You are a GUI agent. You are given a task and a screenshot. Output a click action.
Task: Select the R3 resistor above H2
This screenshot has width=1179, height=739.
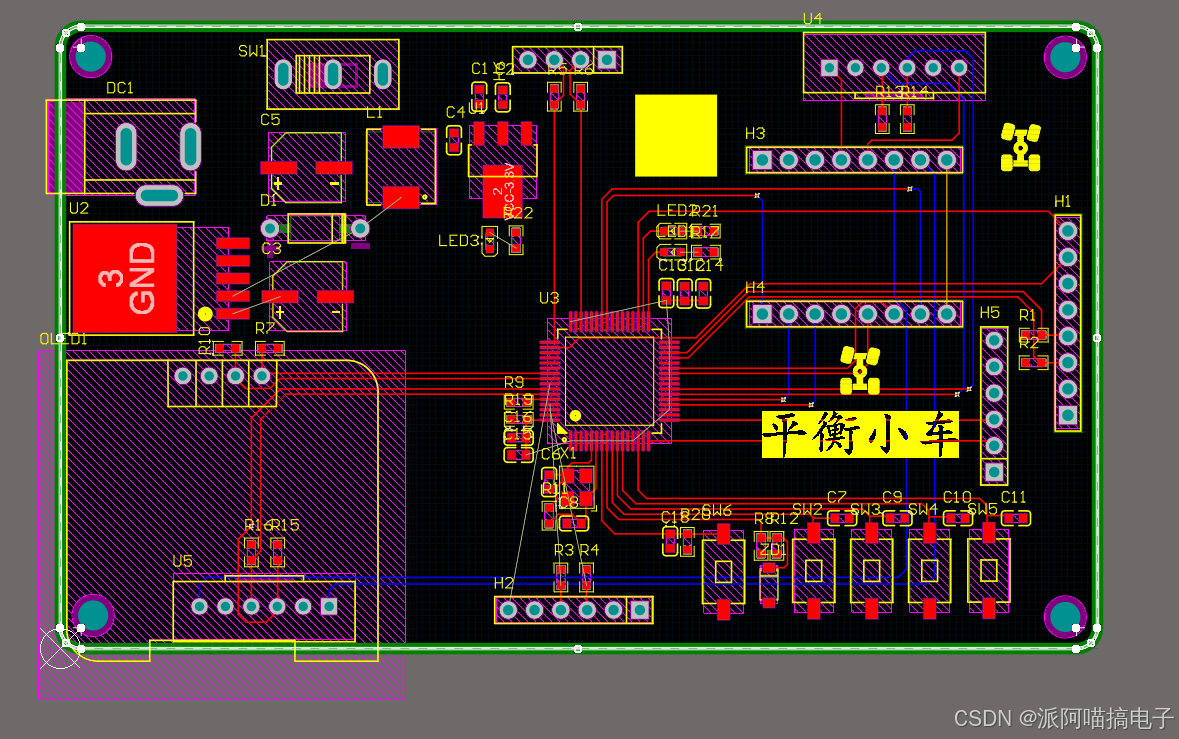click(x=560, y=577)
